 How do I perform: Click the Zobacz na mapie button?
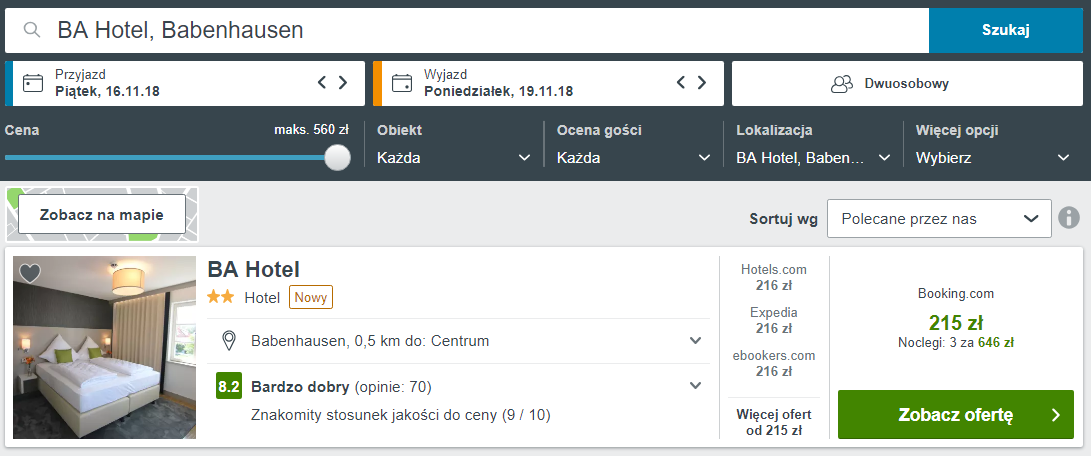tap(102, 214)
